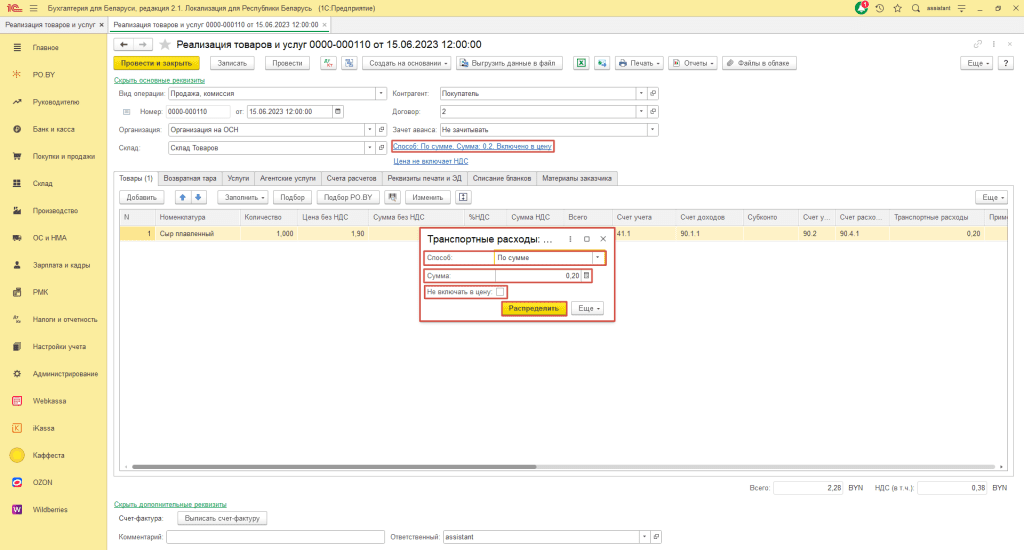Open favorites star in title bar
Screen dimensions: 1024x550
pos(897,8)
